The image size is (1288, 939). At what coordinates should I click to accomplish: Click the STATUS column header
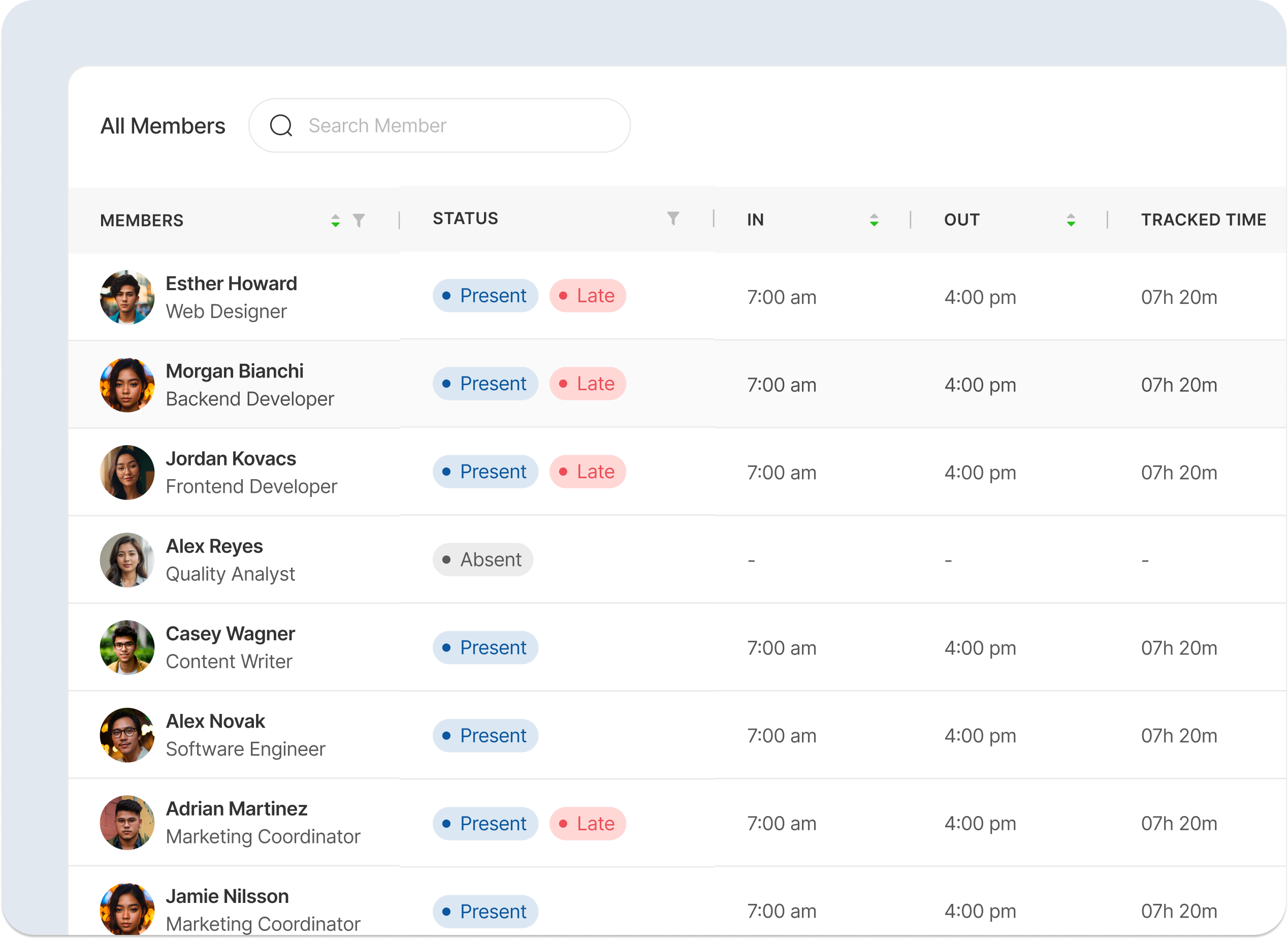point(465,218)
